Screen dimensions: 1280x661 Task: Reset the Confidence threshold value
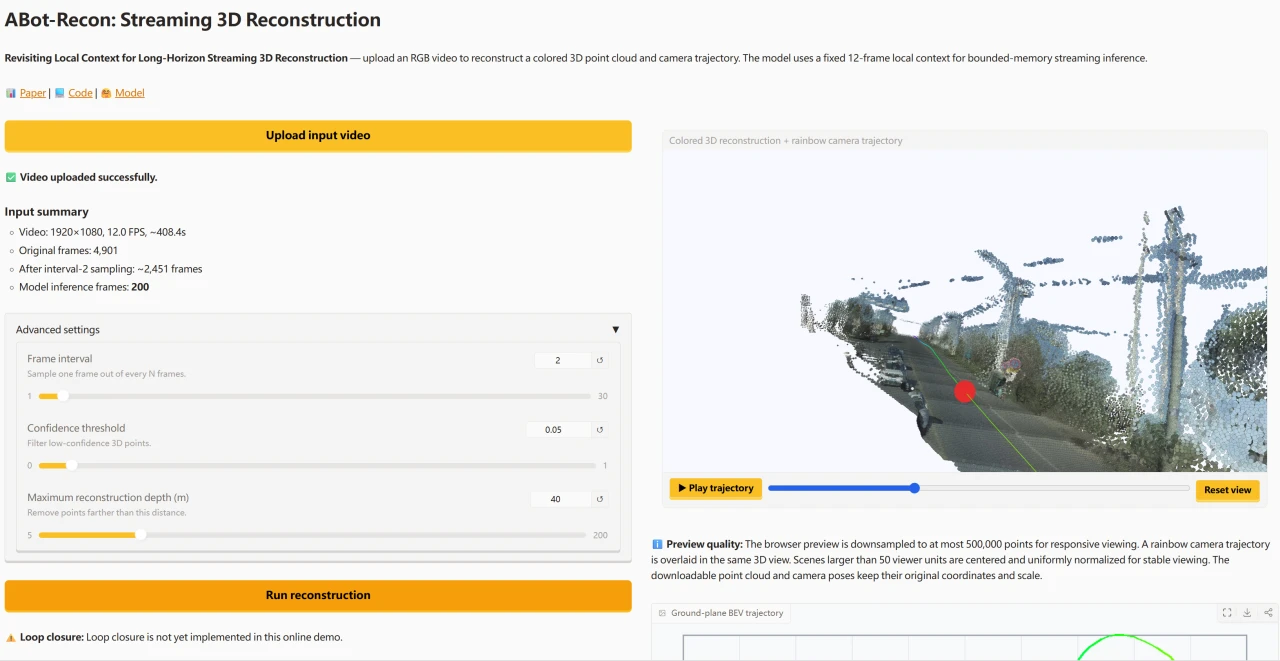(600, 430)
